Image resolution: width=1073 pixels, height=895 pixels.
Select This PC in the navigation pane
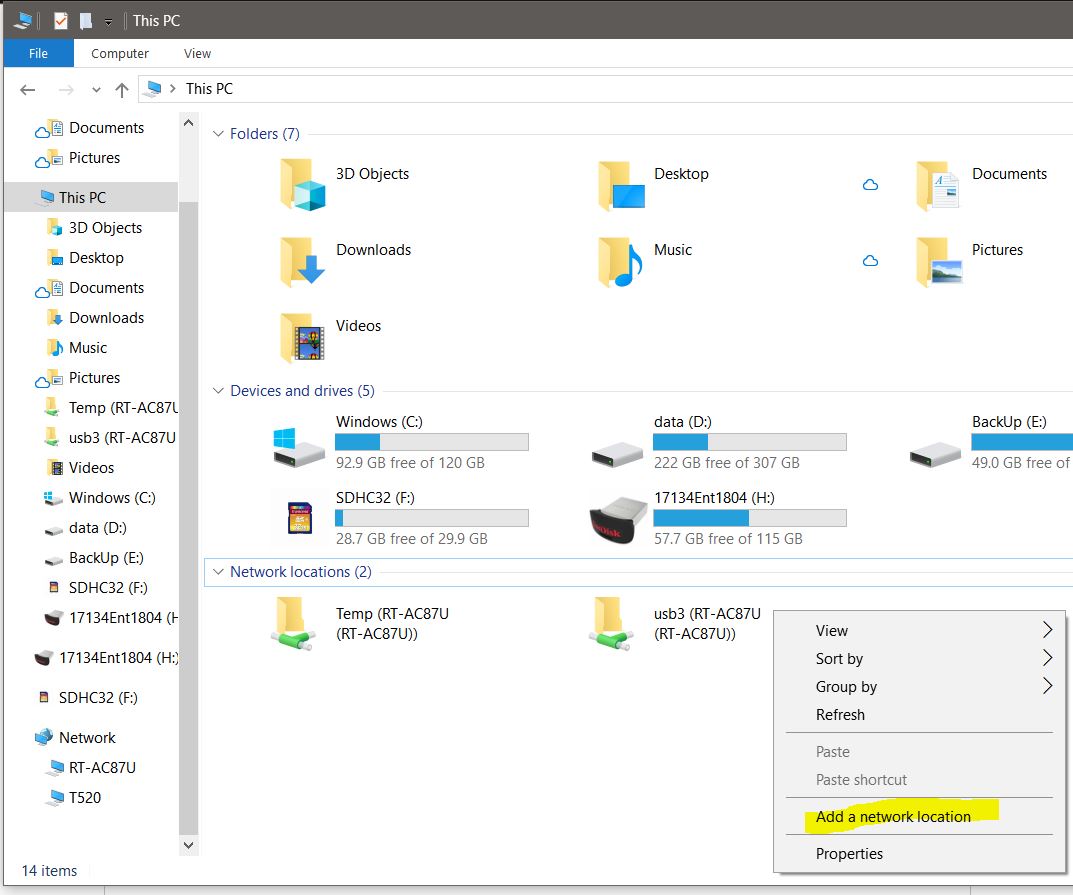click(x=91, y=197)
